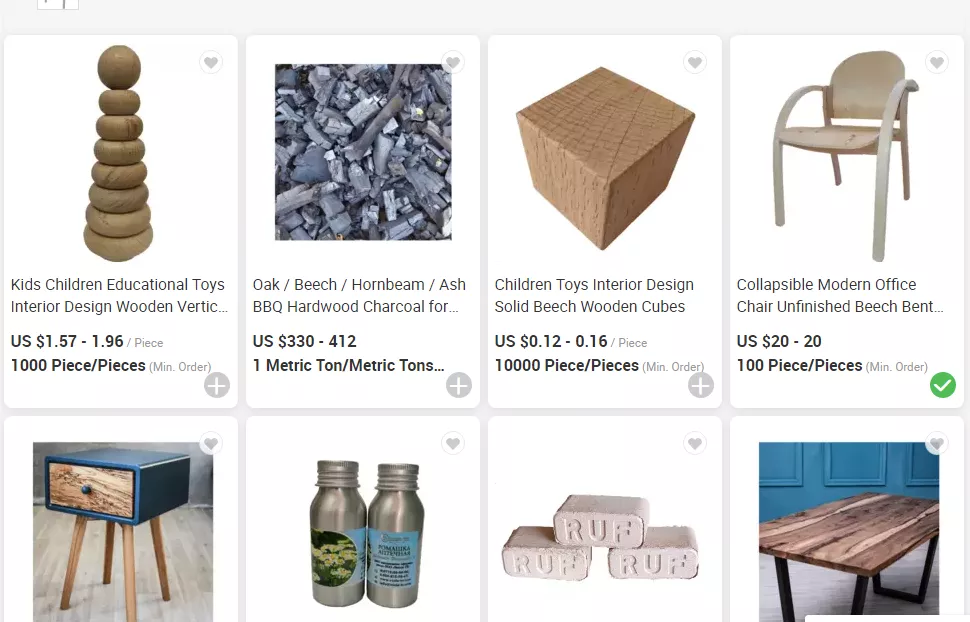The height and width of the screenshot is (622, 970).
Task: Open Kids Children Educational Toys product title
Action: (x=119, y=296)
